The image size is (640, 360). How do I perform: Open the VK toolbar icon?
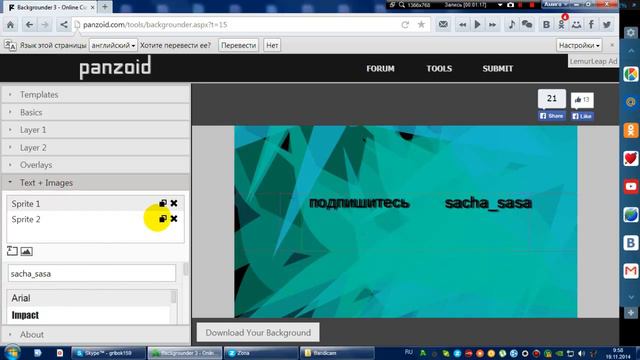pos(546,25)
